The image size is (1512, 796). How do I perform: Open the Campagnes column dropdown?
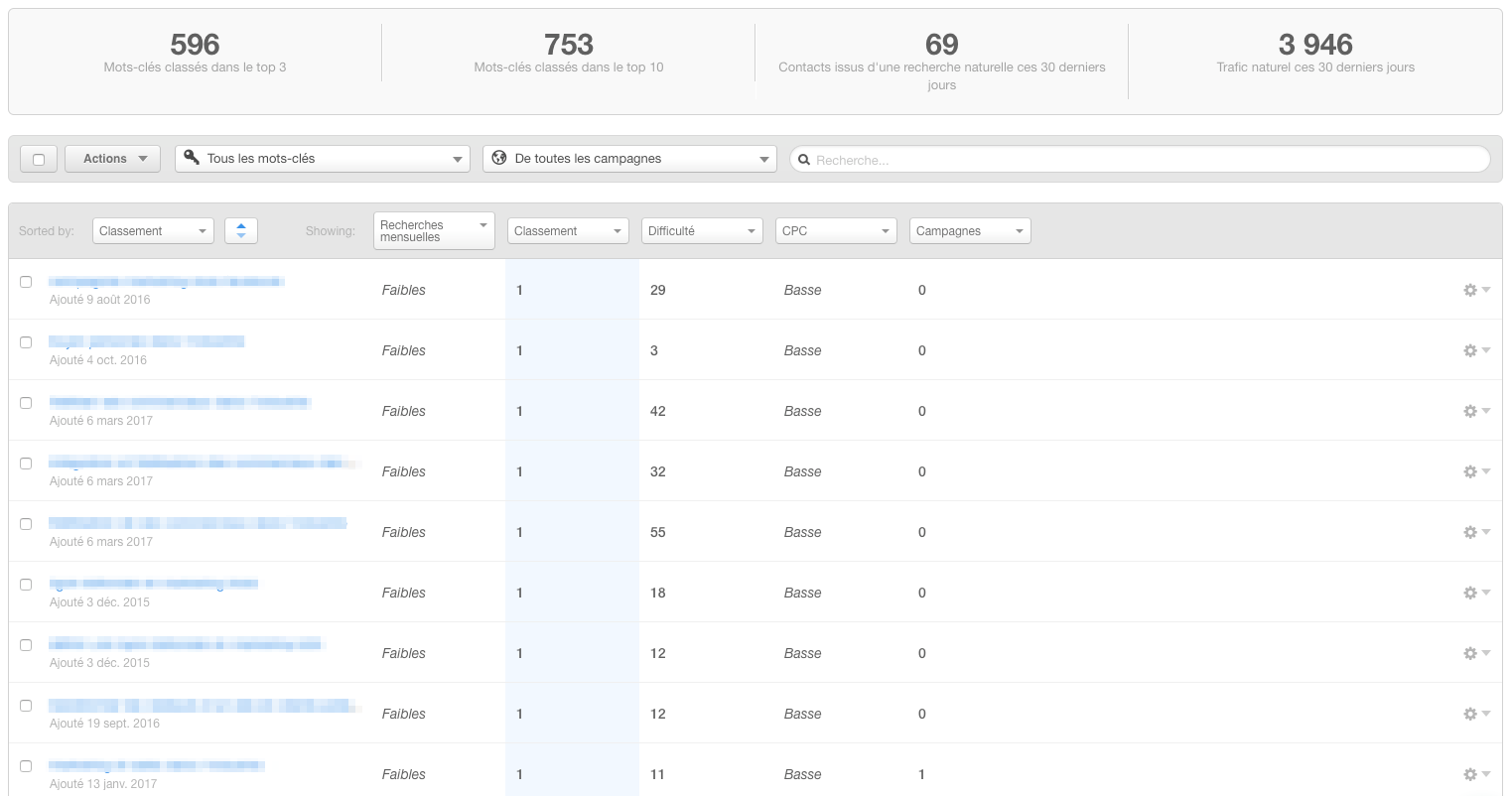coord(970,230)
